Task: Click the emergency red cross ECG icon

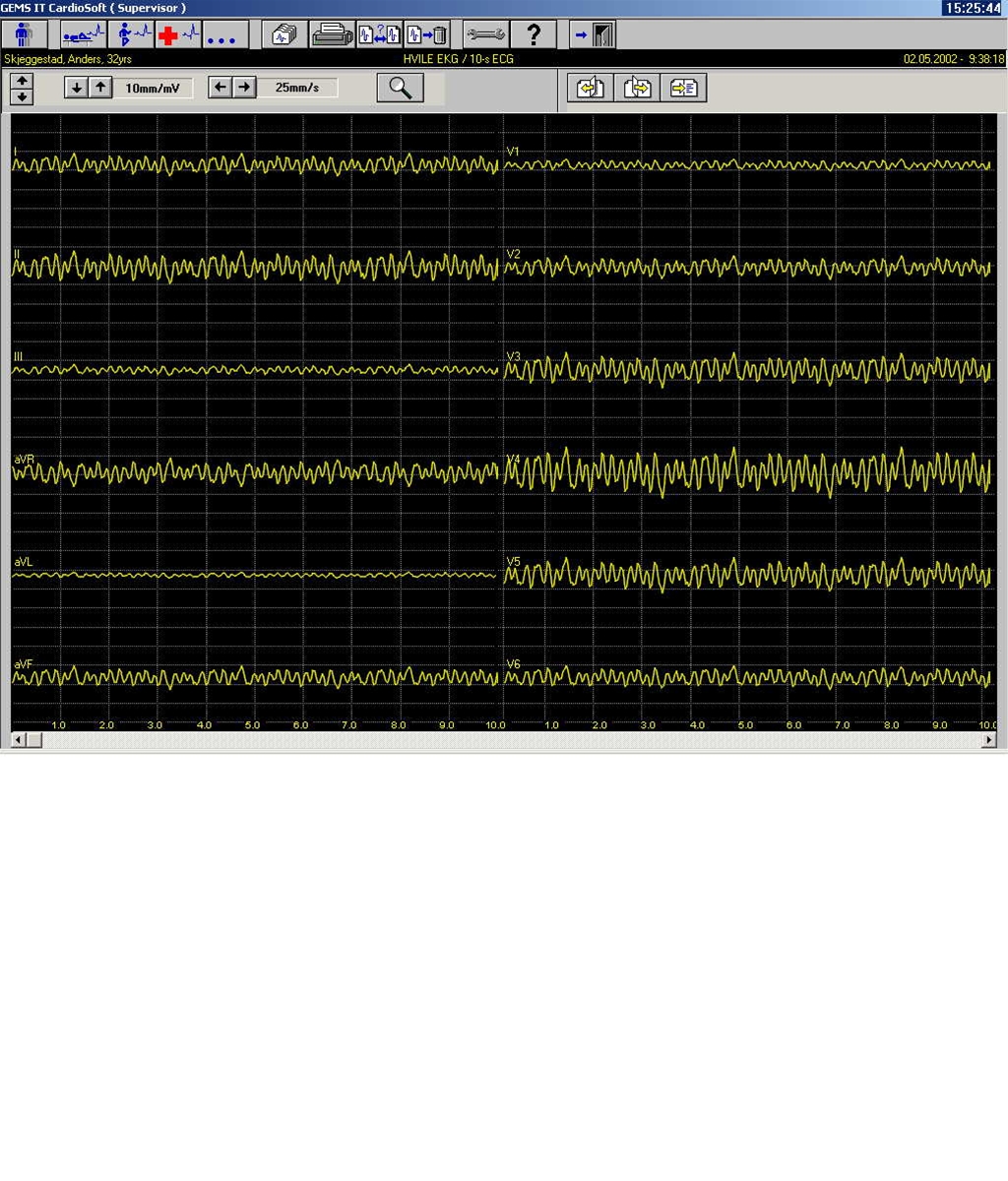Action: click(x=180, y=34)
